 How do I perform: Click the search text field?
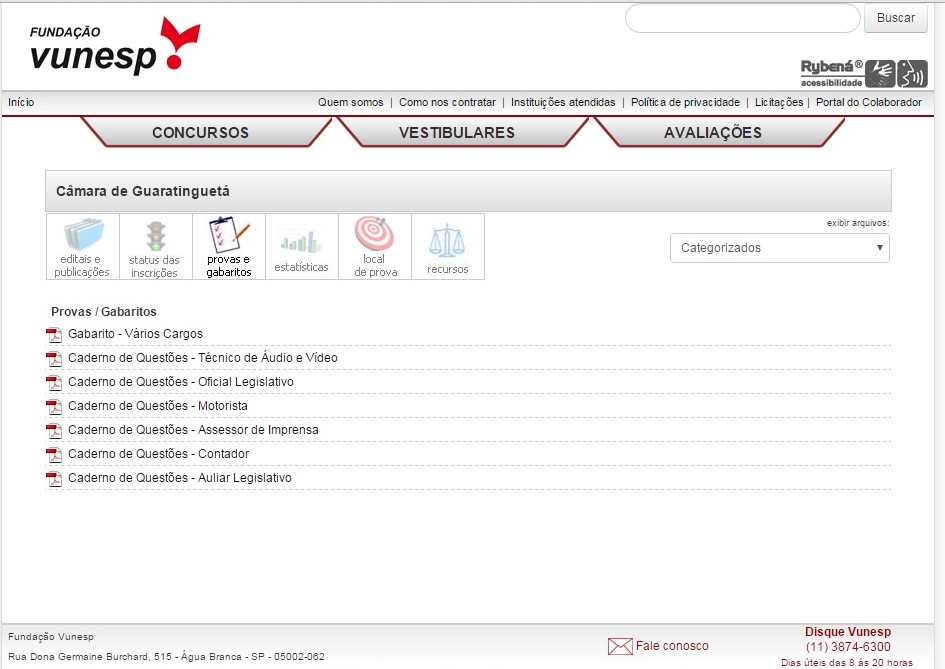tap(742, 18)
